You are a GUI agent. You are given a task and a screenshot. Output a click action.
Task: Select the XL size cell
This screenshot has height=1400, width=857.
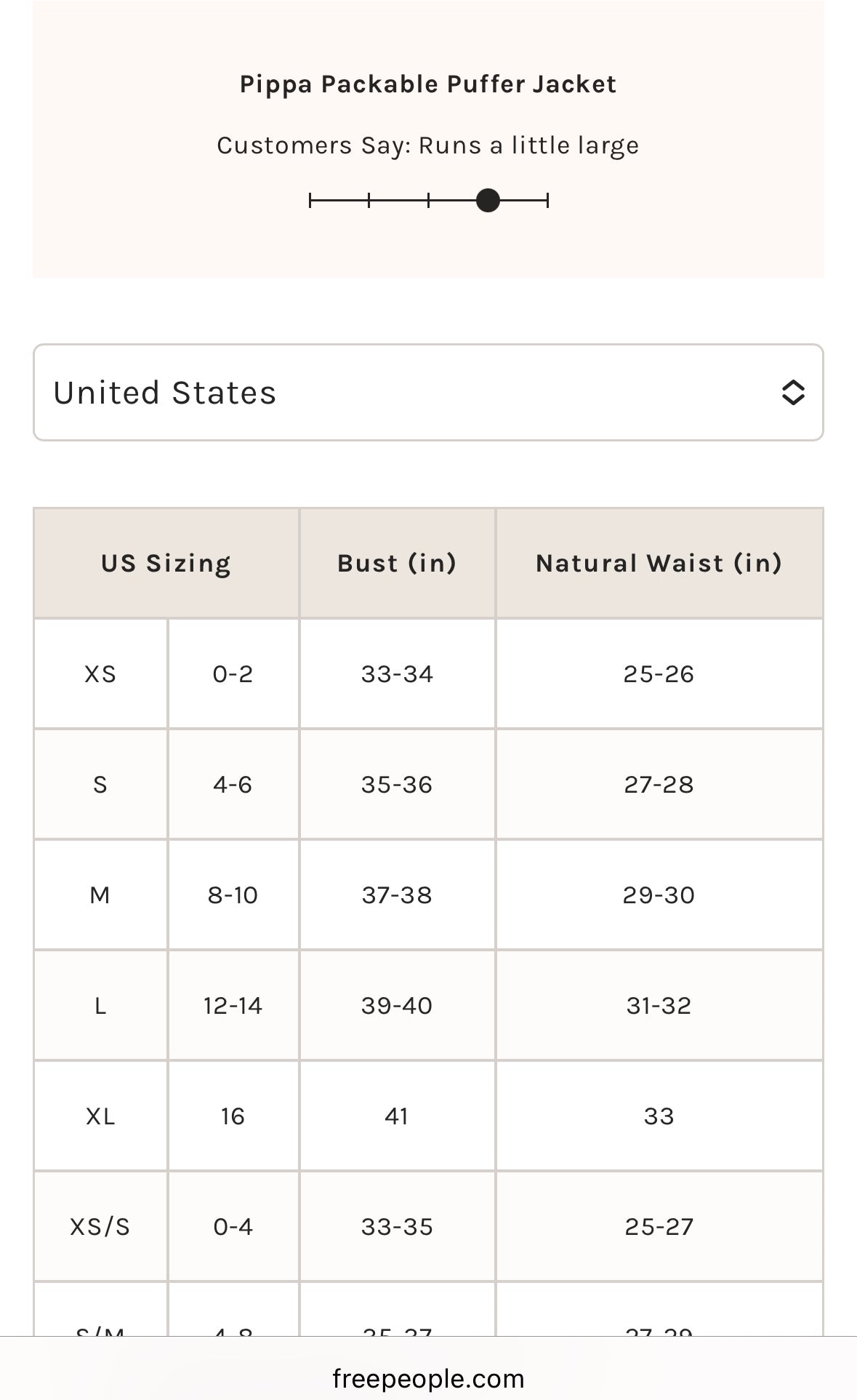tap(100, 1116)
